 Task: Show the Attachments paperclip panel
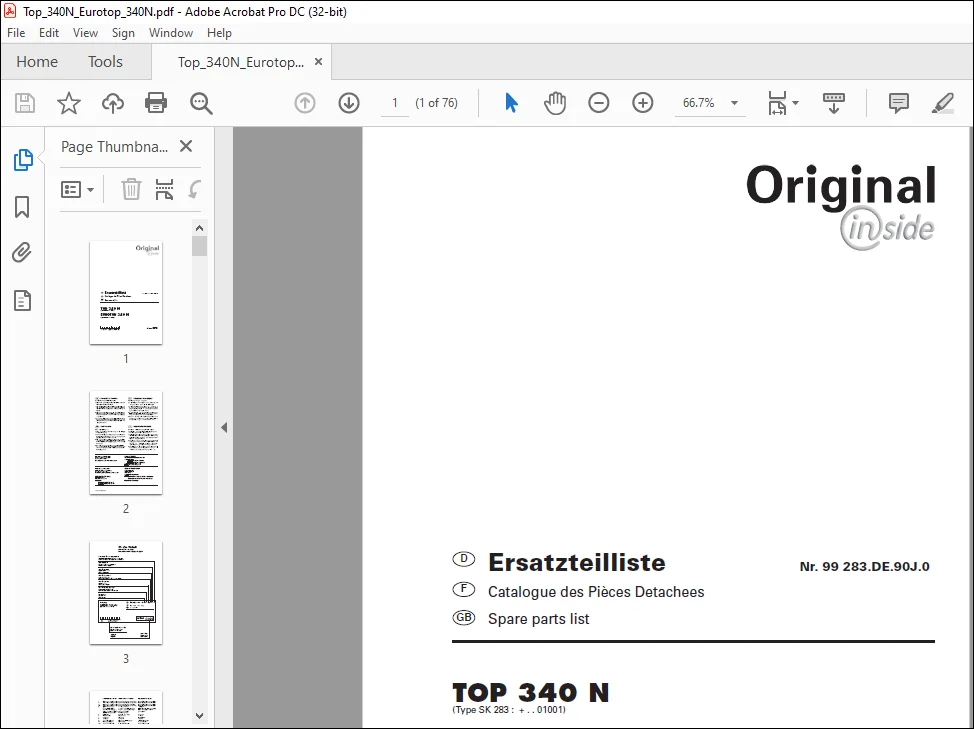[x=22, y=253]
